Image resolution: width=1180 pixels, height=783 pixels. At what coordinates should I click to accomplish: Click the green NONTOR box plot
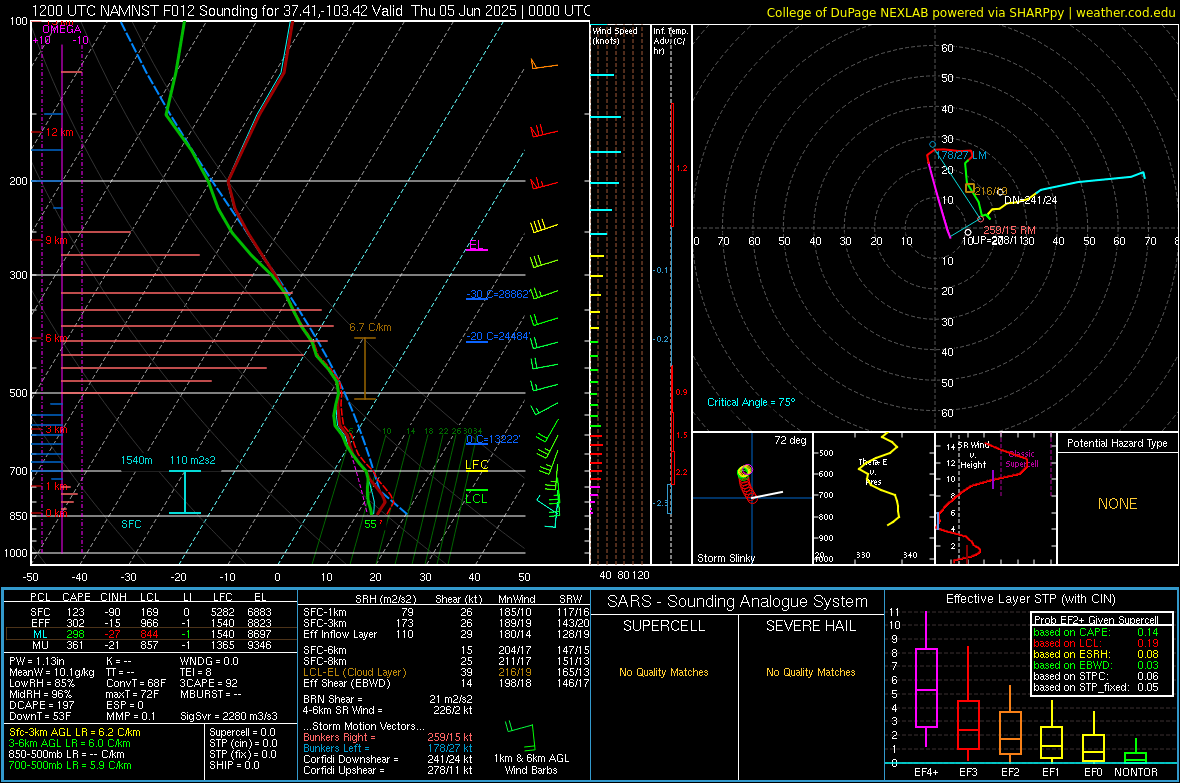coord(1136,752)
